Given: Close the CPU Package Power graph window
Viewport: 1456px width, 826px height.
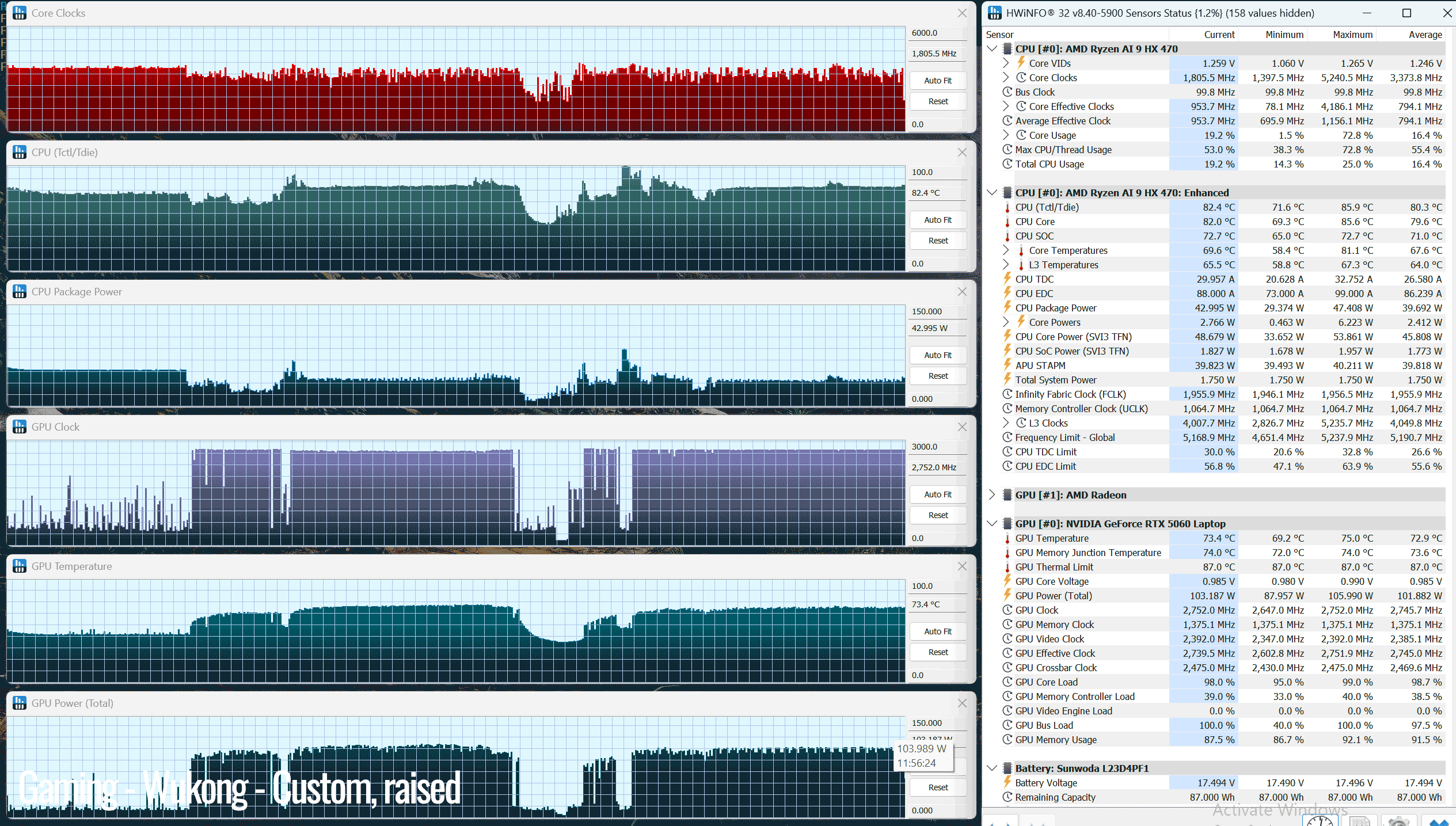Looking at the screenshot, I should point(962,292).
